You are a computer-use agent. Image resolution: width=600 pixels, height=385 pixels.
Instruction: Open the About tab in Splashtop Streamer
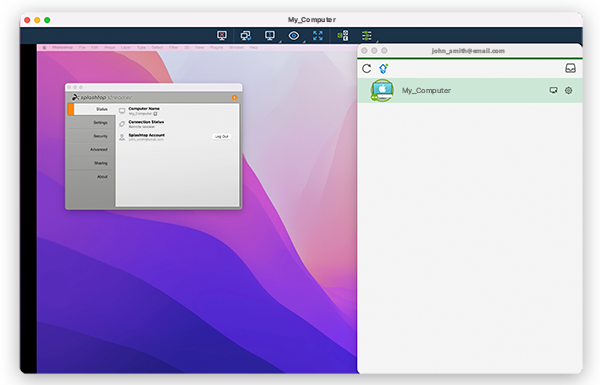coord(91,176)
